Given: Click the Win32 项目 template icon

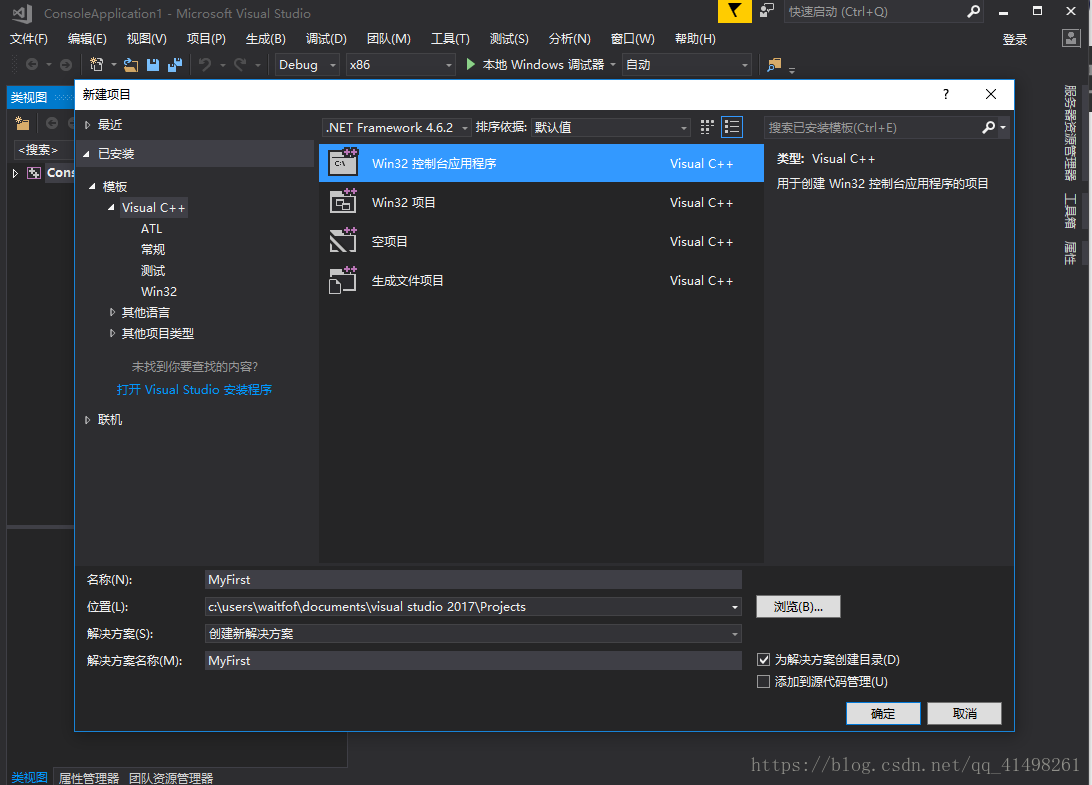Looking at the screenshot, I should pyautogui.click(x=343, y=202).
